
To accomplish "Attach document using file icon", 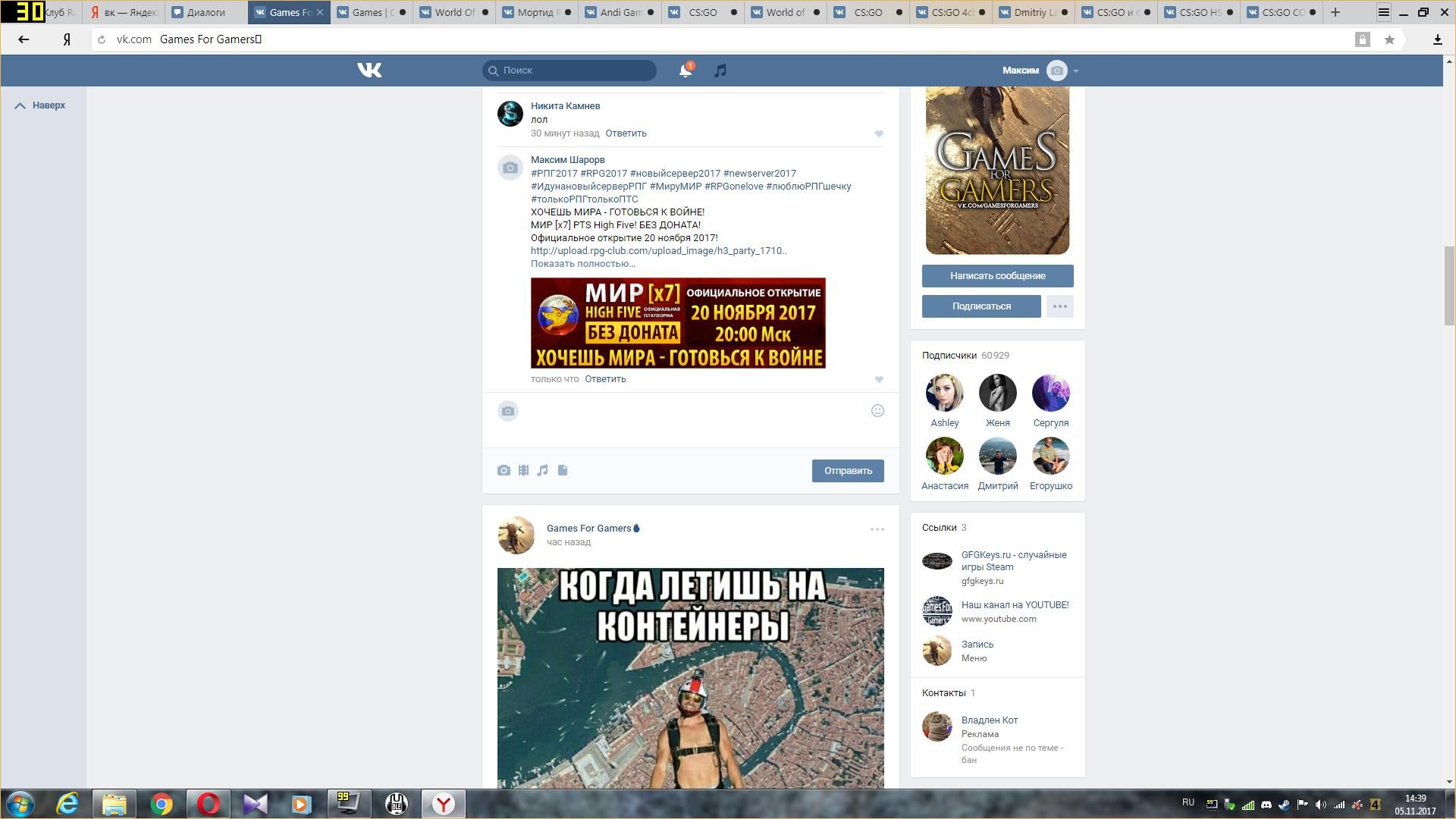I will 563,471.
